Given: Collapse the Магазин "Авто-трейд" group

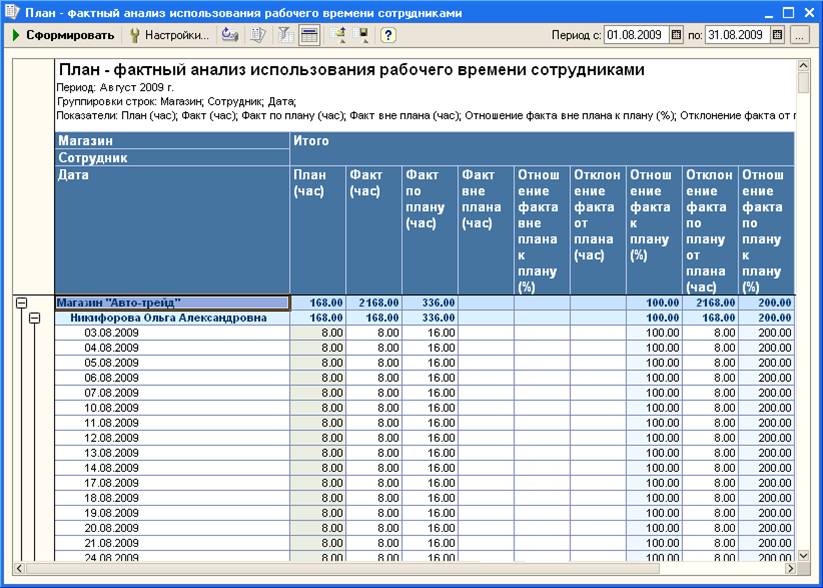Looking at the screenshot, I should click(22, 303).
